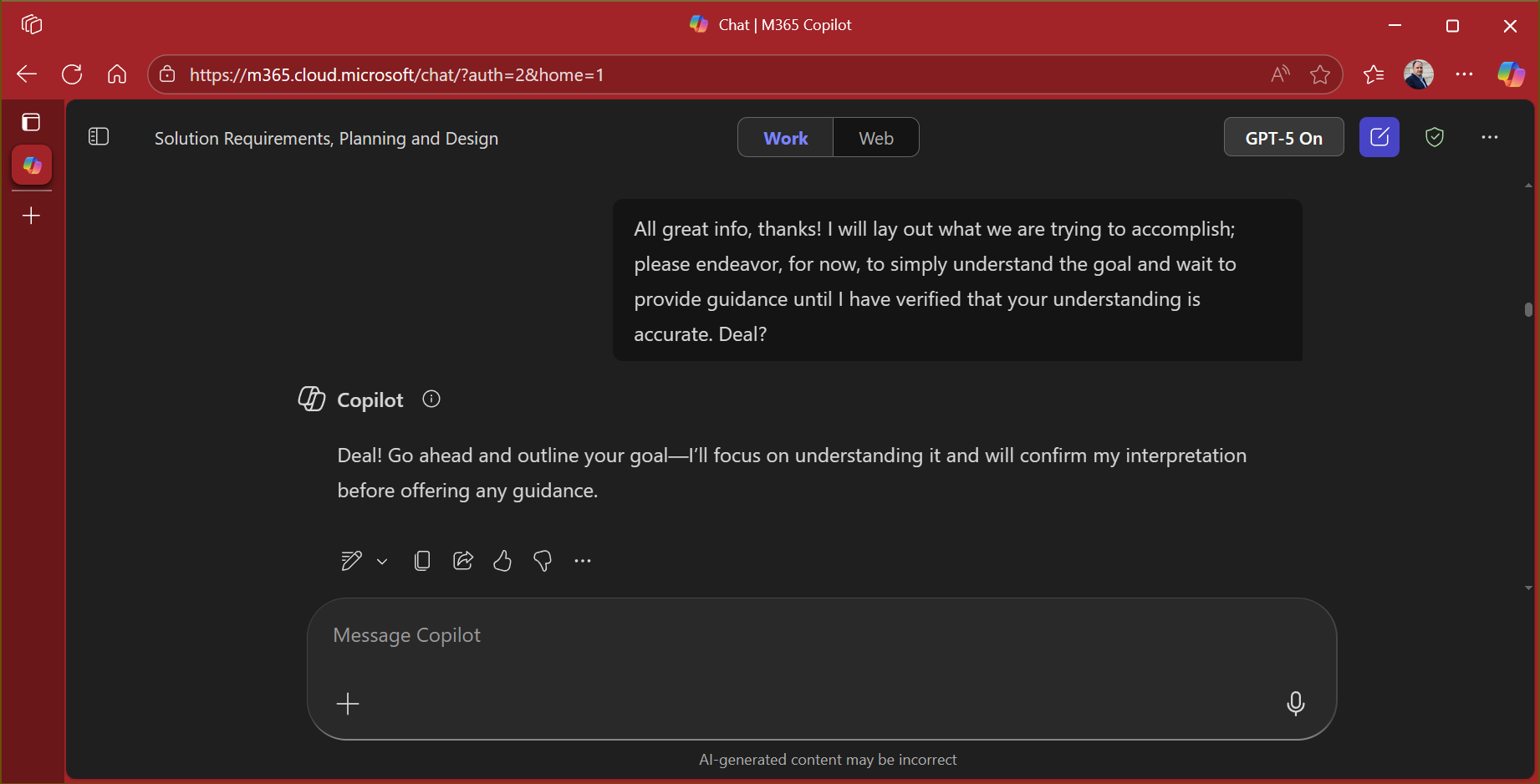Open the read aloud icon in address bar
The height and width of the screenshot is (784, 1540).
tap(1280, 74)
